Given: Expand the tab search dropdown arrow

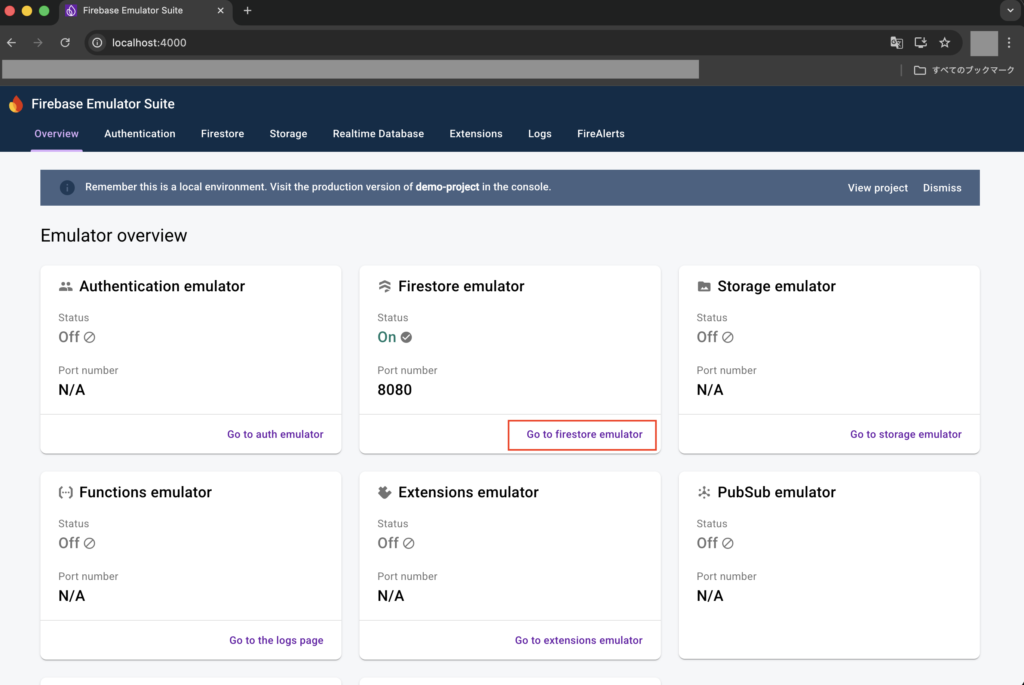Looking at the screenshot, I should [1008, 10].
